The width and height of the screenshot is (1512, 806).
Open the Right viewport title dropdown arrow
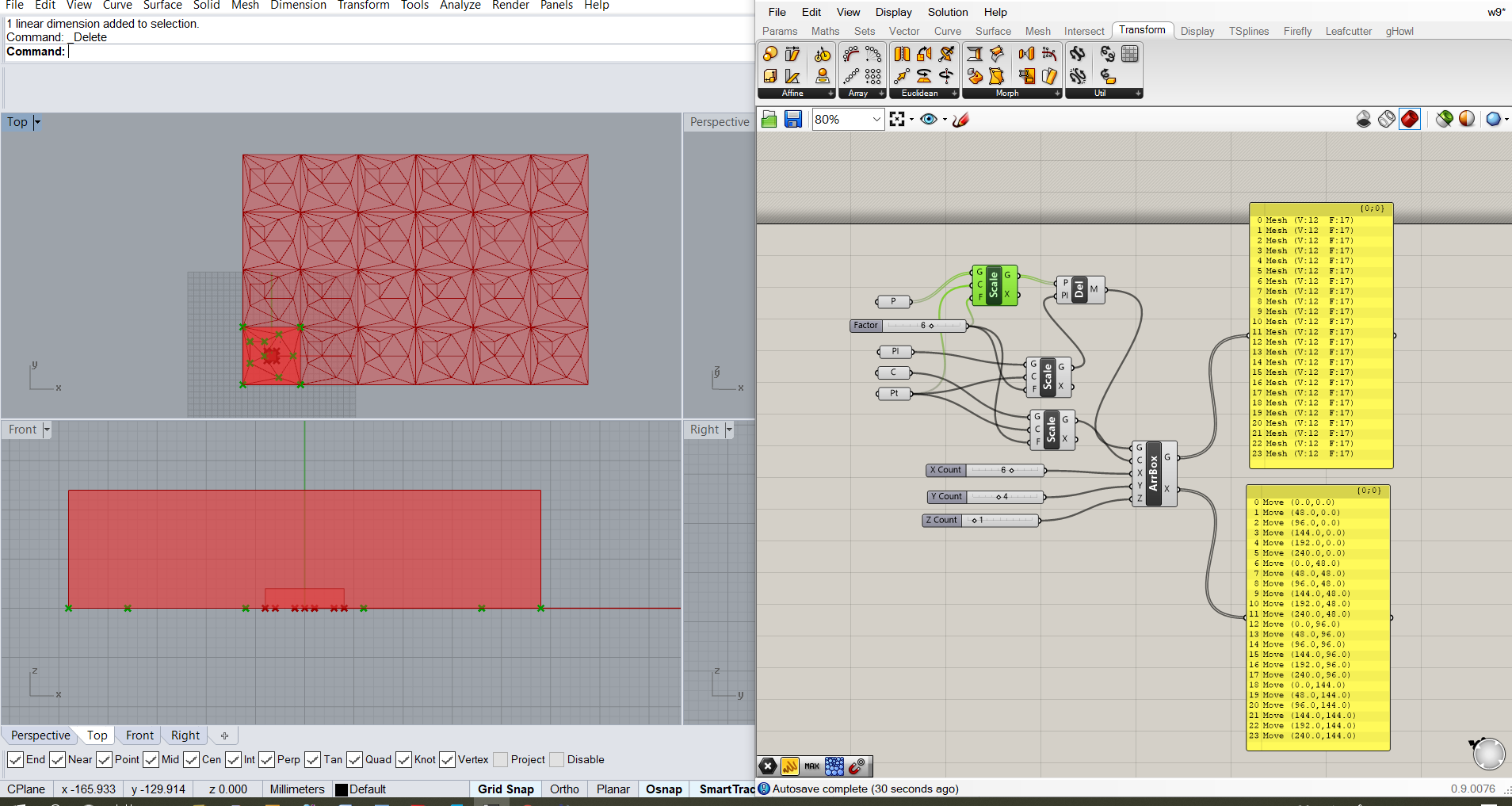coord(729,430)
